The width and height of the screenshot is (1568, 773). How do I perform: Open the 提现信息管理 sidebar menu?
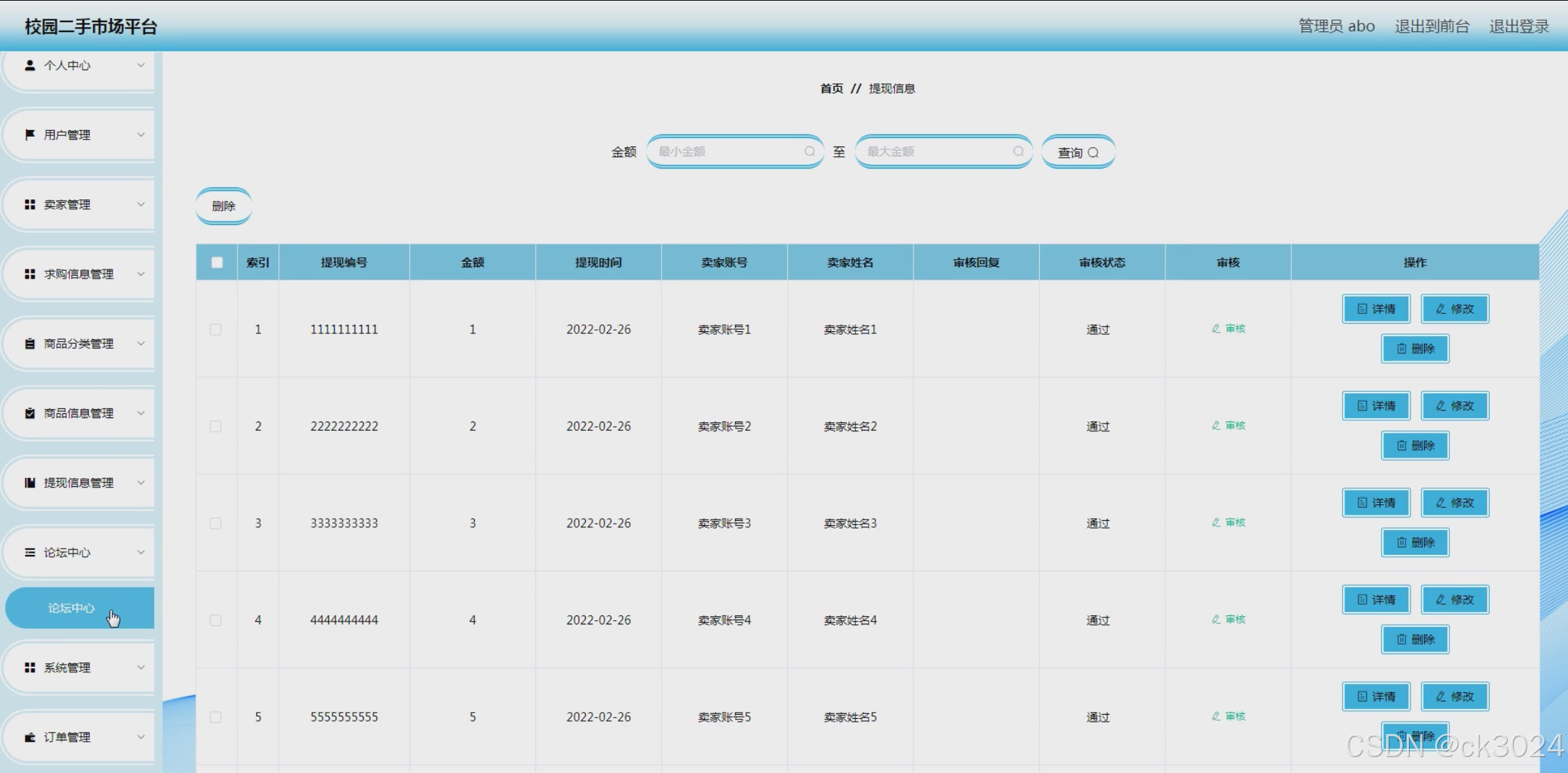point(78,483)
